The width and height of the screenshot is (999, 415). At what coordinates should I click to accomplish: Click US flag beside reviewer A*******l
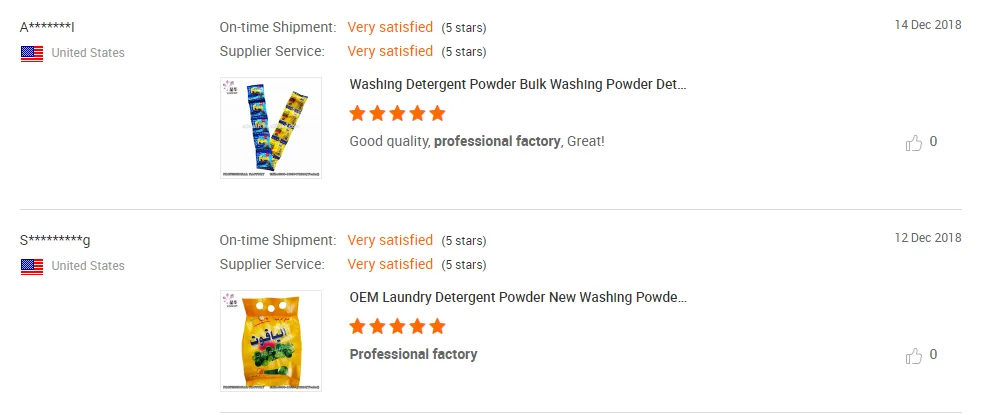tap(32, 54)
